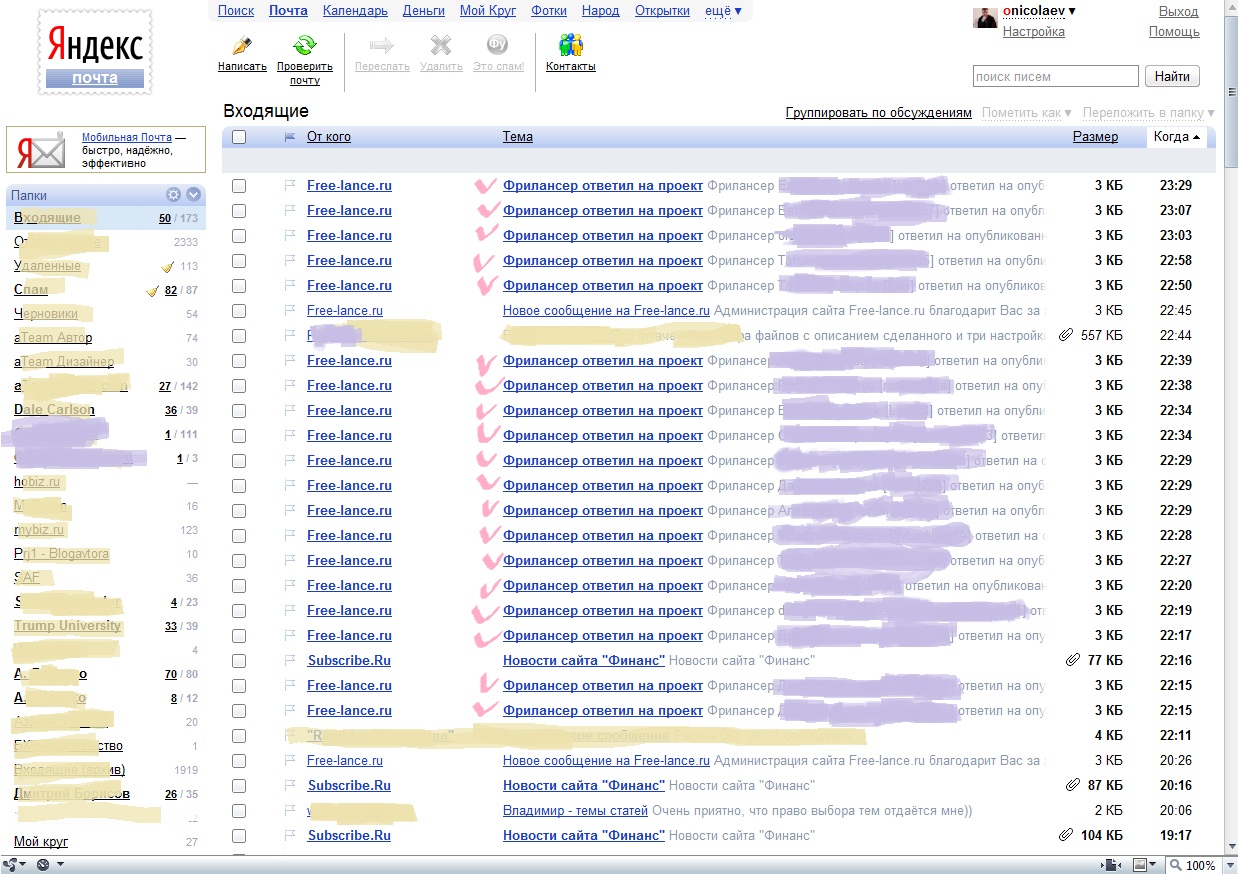Viewport: 1238px width, 874px height.
Task: Select checkbox of 22:16 Subscribe.Ru email
Action: pyautogui.click(x=239, y=661)
